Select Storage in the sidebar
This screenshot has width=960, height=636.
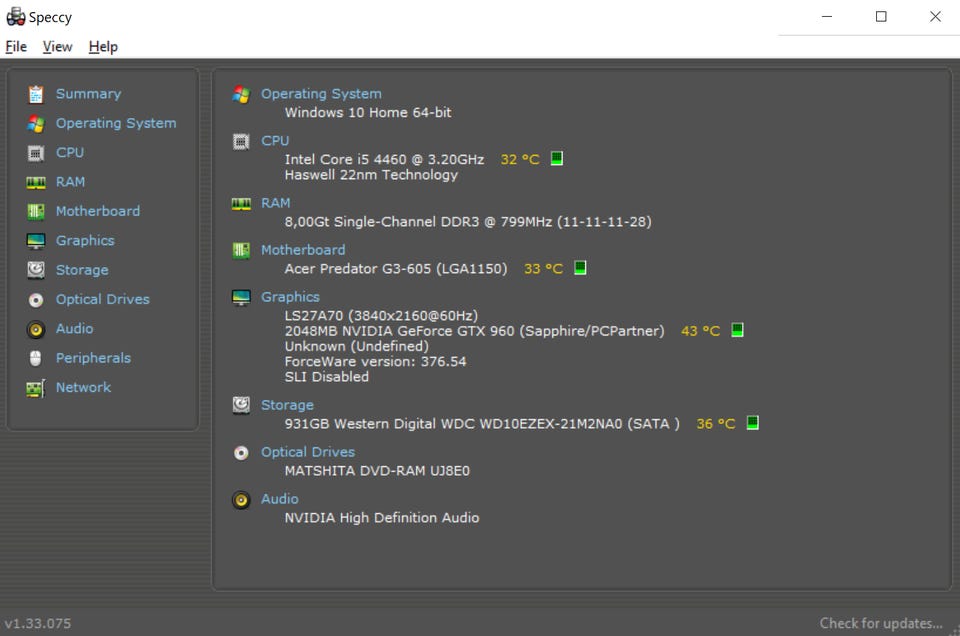(82, 270)
